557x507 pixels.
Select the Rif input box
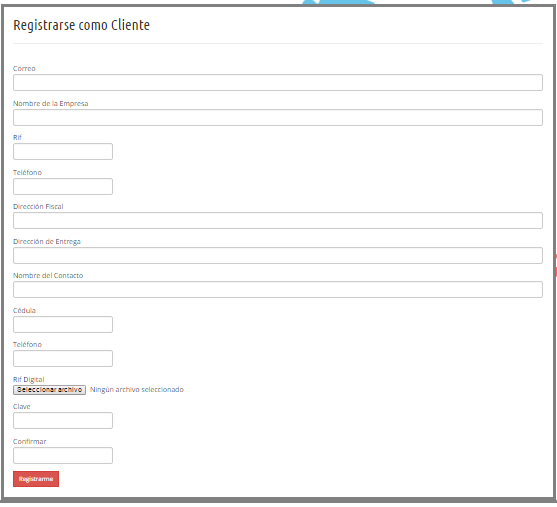(x=63, y=152)
